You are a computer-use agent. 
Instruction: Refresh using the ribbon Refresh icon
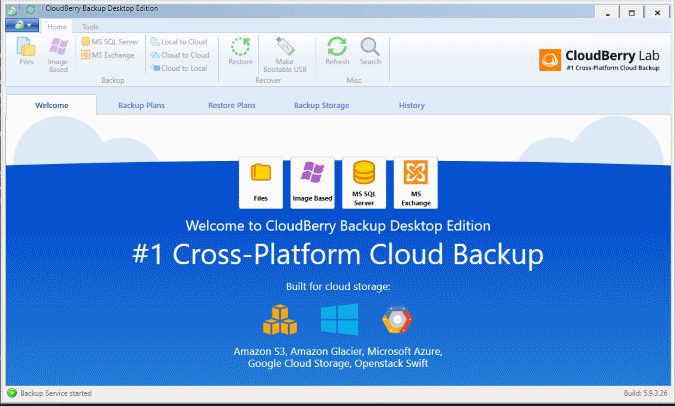(337, 51)
